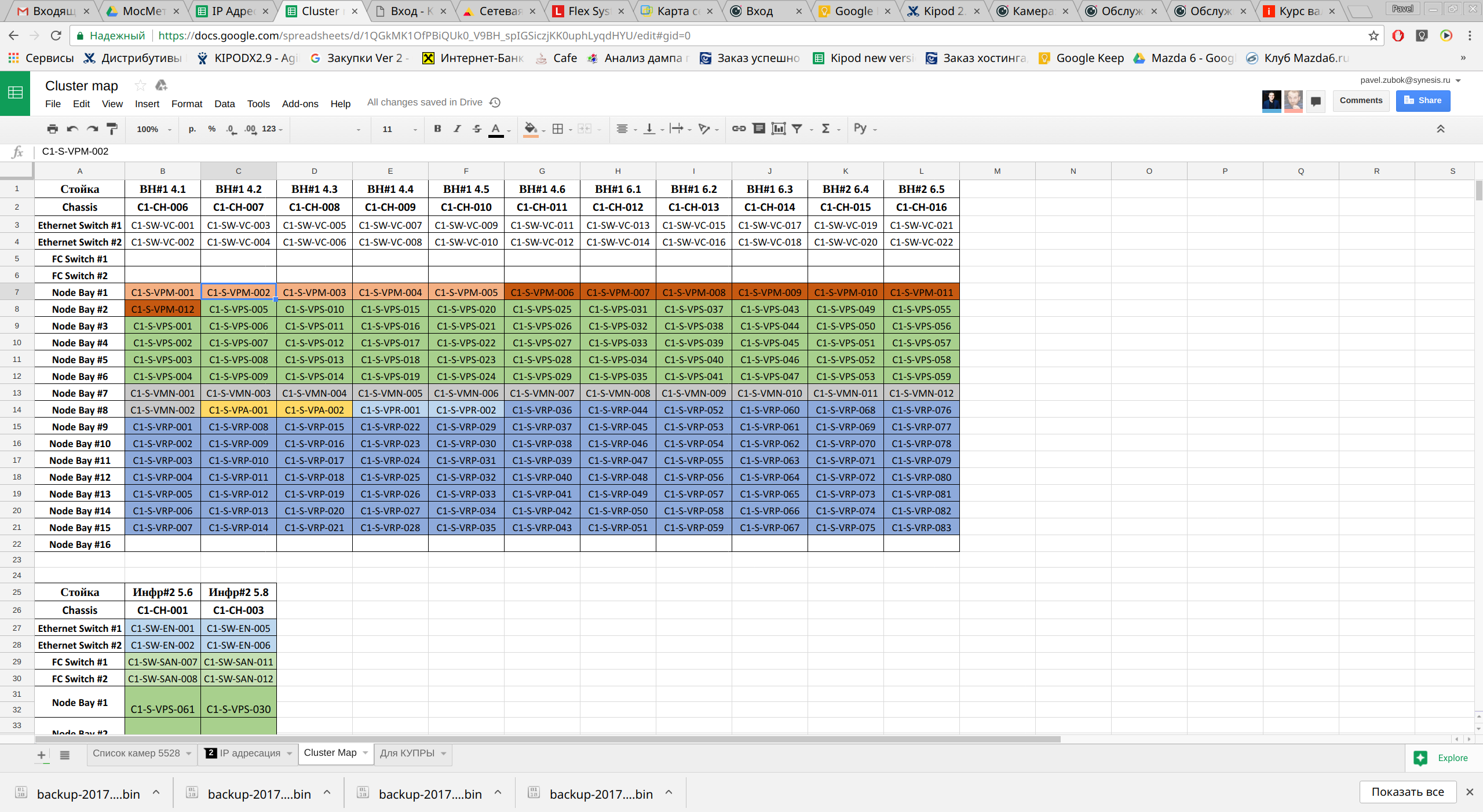
Task: Increase decimal places
Action: [x=250, y=129]
